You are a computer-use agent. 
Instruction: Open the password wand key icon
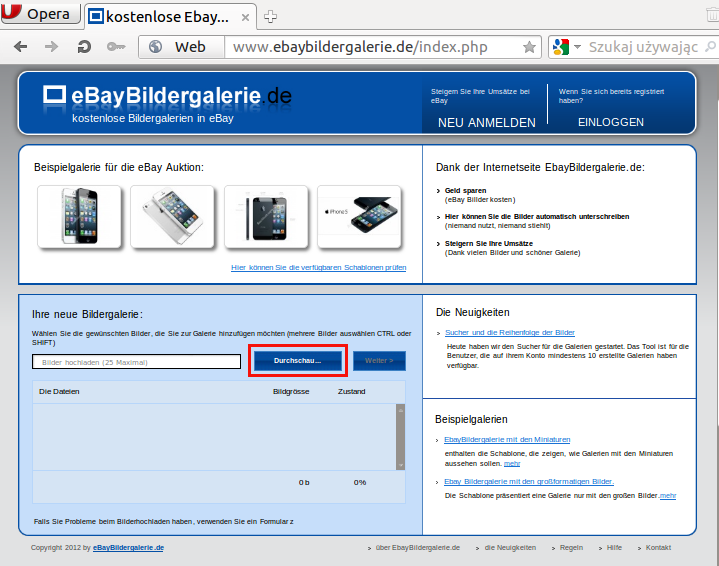(x=116, y=46)
